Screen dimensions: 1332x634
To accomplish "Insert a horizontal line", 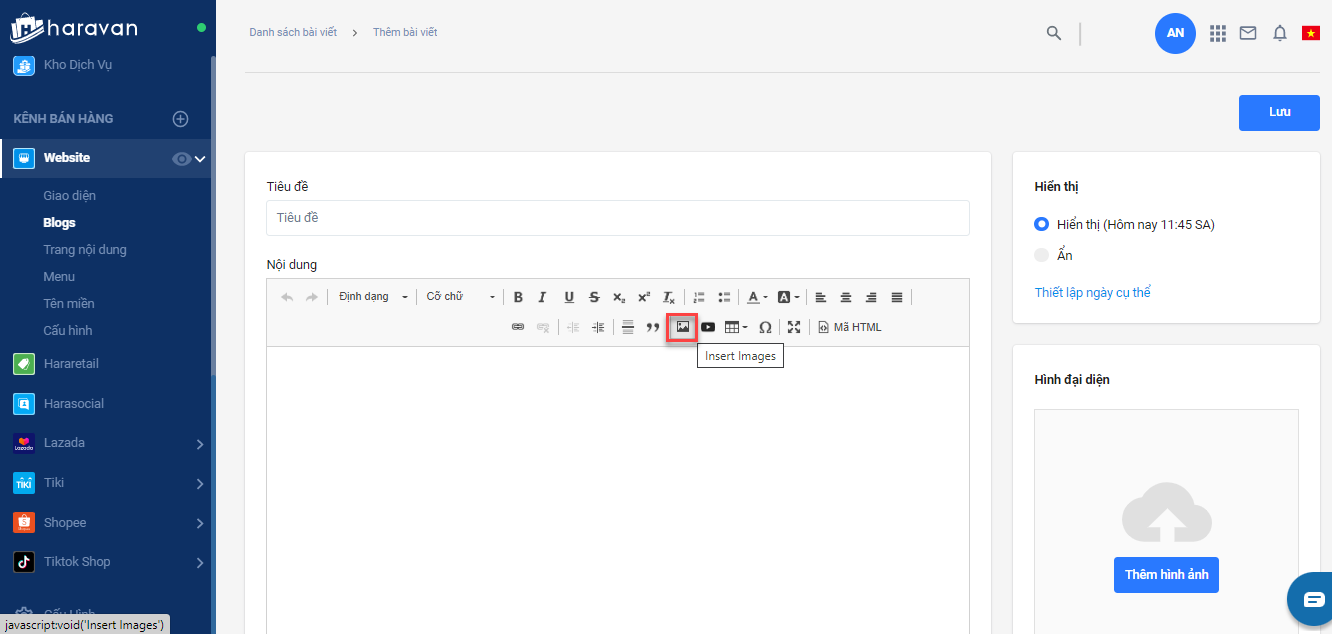I will (628, 327).
